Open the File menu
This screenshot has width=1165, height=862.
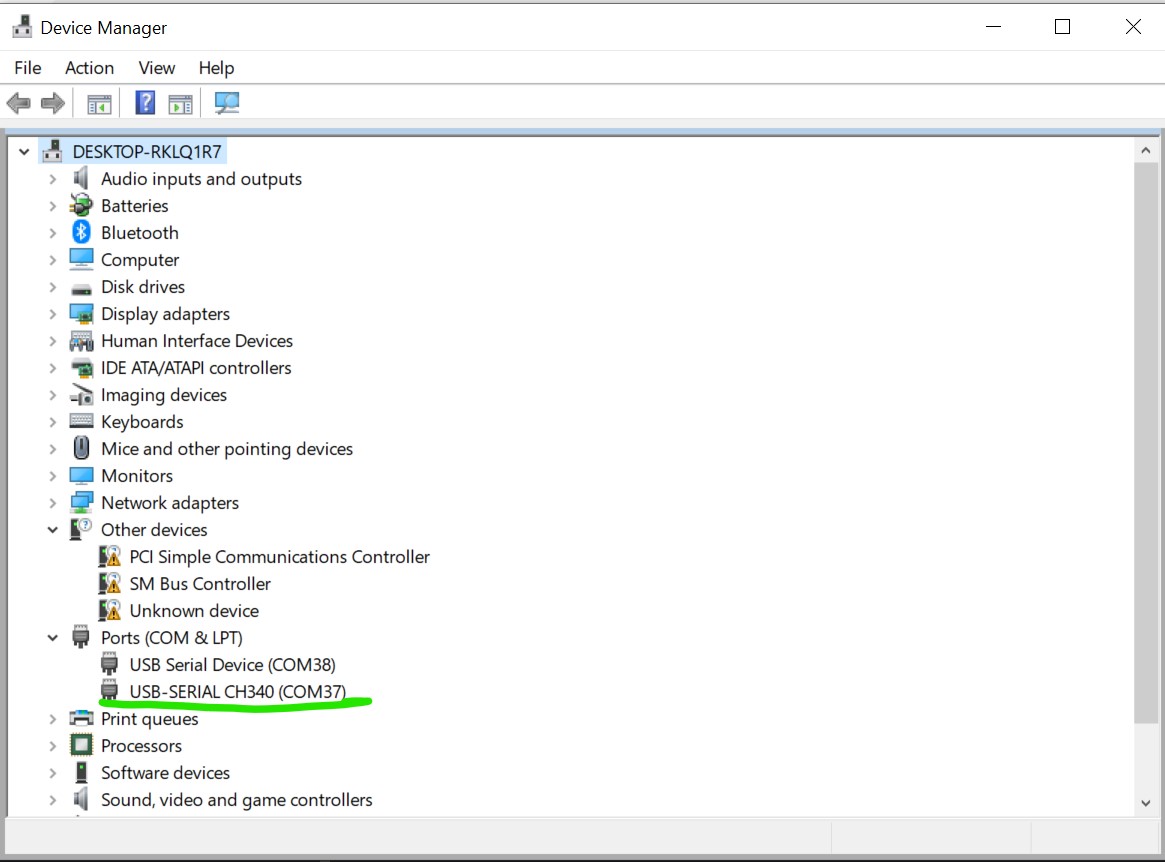point(27,68)
